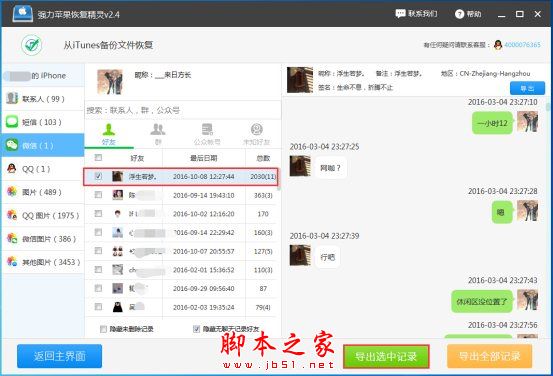Select 其他图片 (3453) in the sidebar

pos(42,262)
